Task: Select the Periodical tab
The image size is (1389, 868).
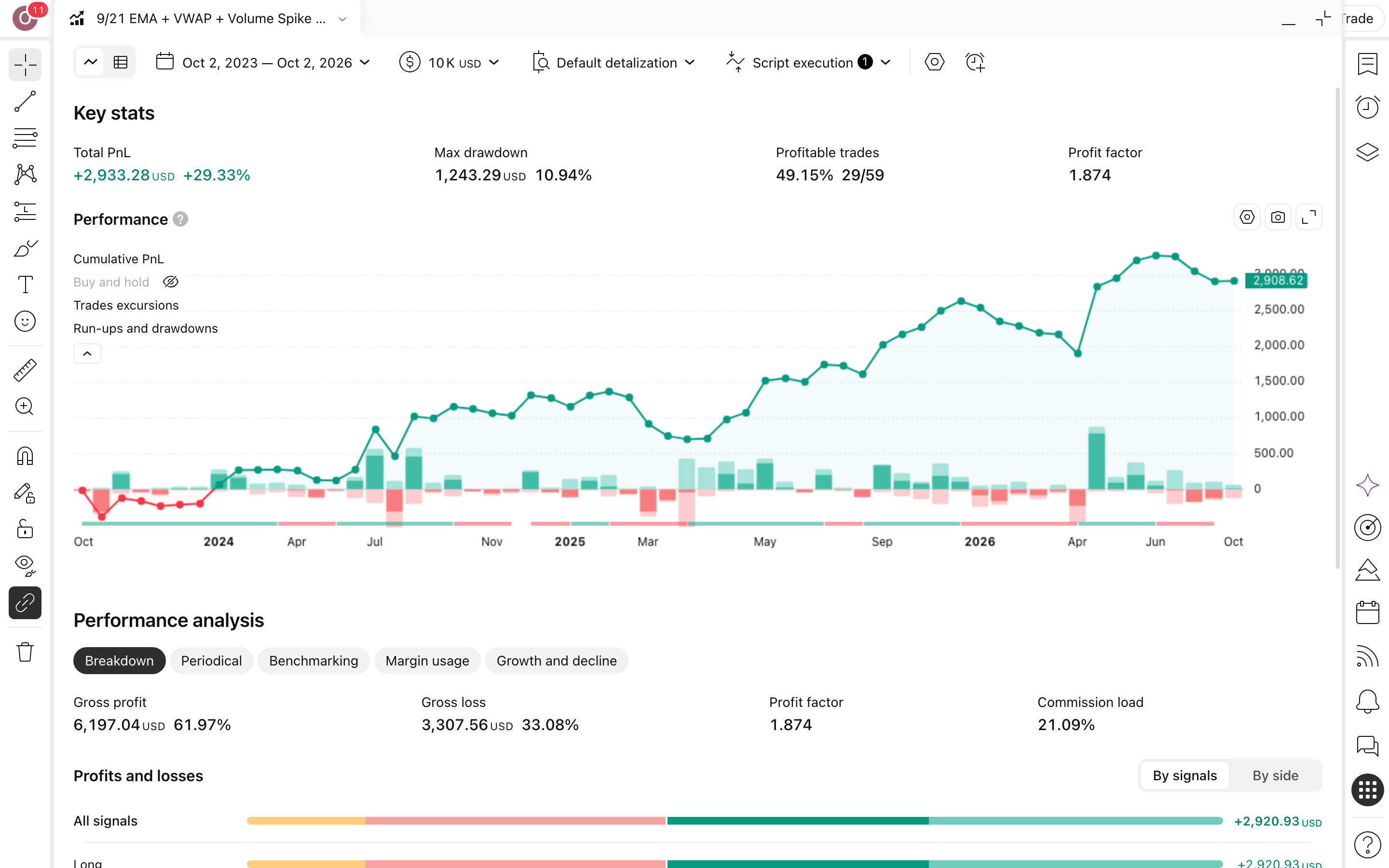Action: tap(211, 661)
